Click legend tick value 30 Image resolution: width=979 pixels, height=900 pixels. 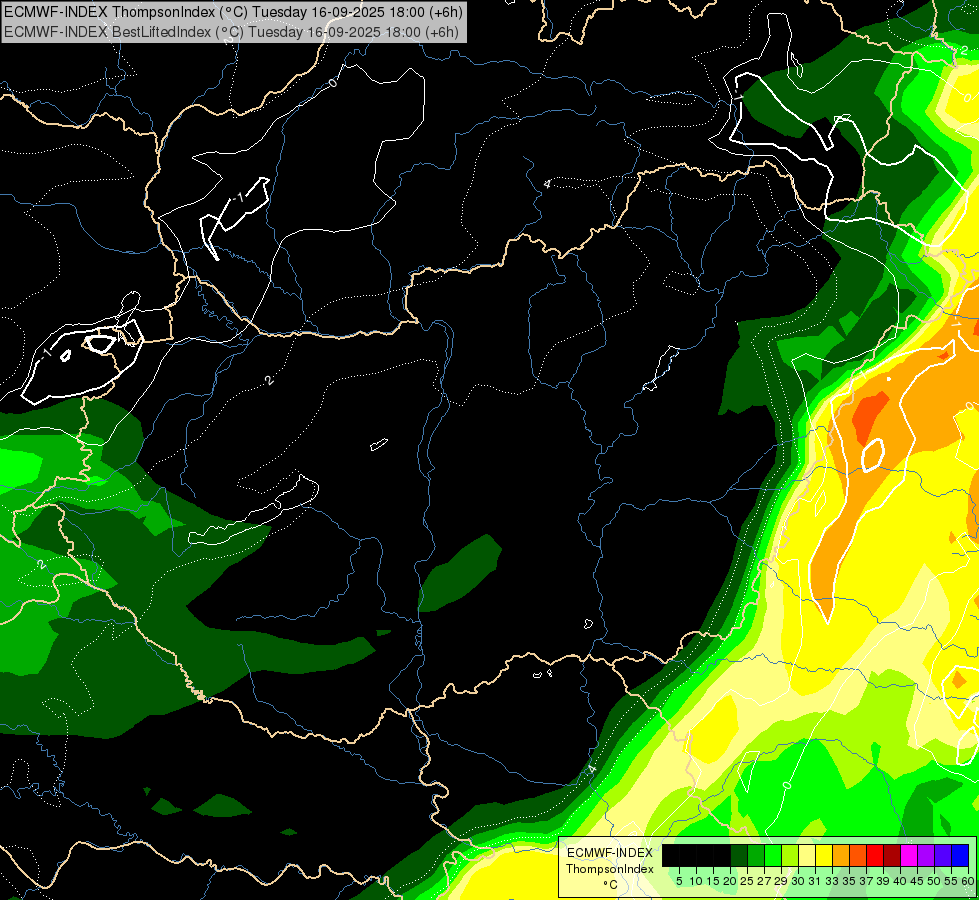[x=799, y=881]
